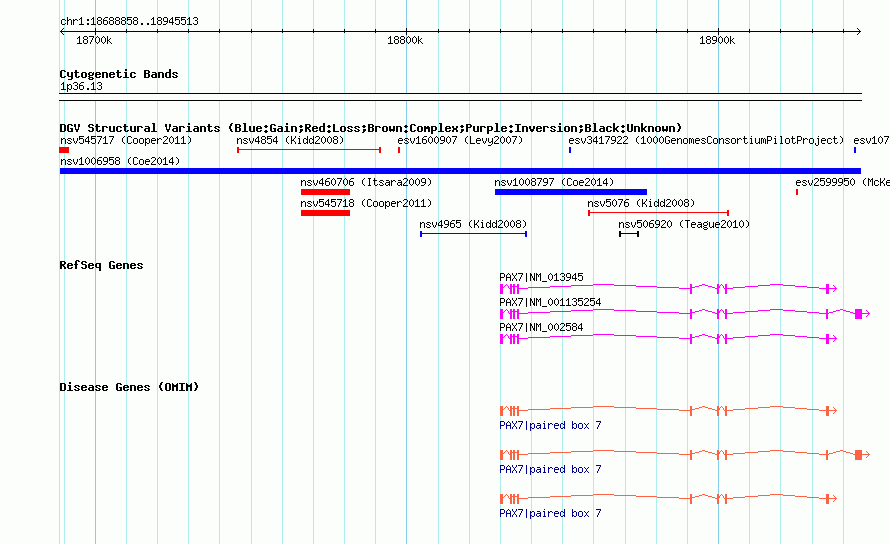Viewport: 890px width, 544px height.
Task: Click the nsv545717 (Cooper2011) red variant bar
Action: 64,150
